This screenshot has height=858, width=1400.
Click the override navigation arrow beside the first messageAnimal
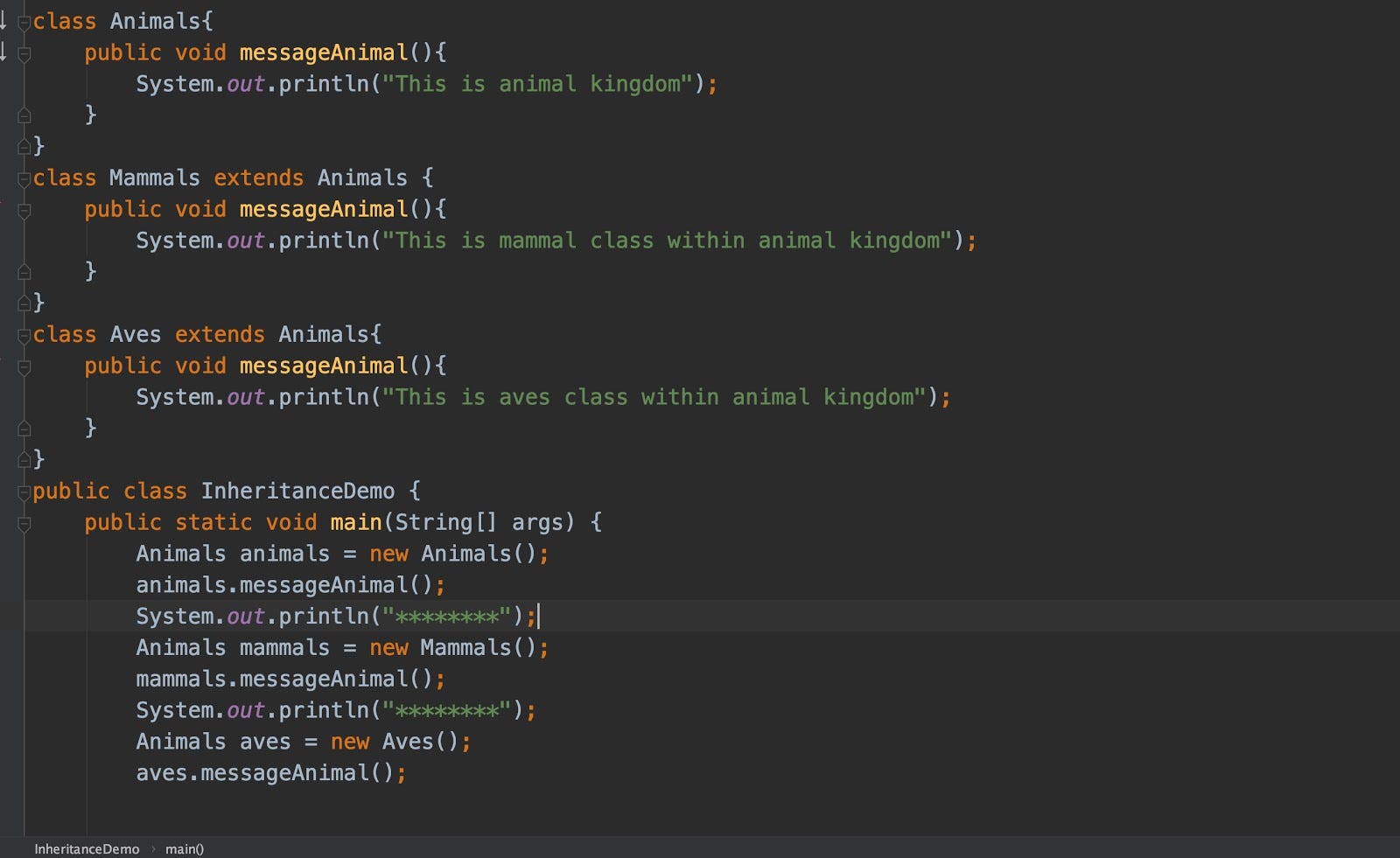(x=4, y=52)
